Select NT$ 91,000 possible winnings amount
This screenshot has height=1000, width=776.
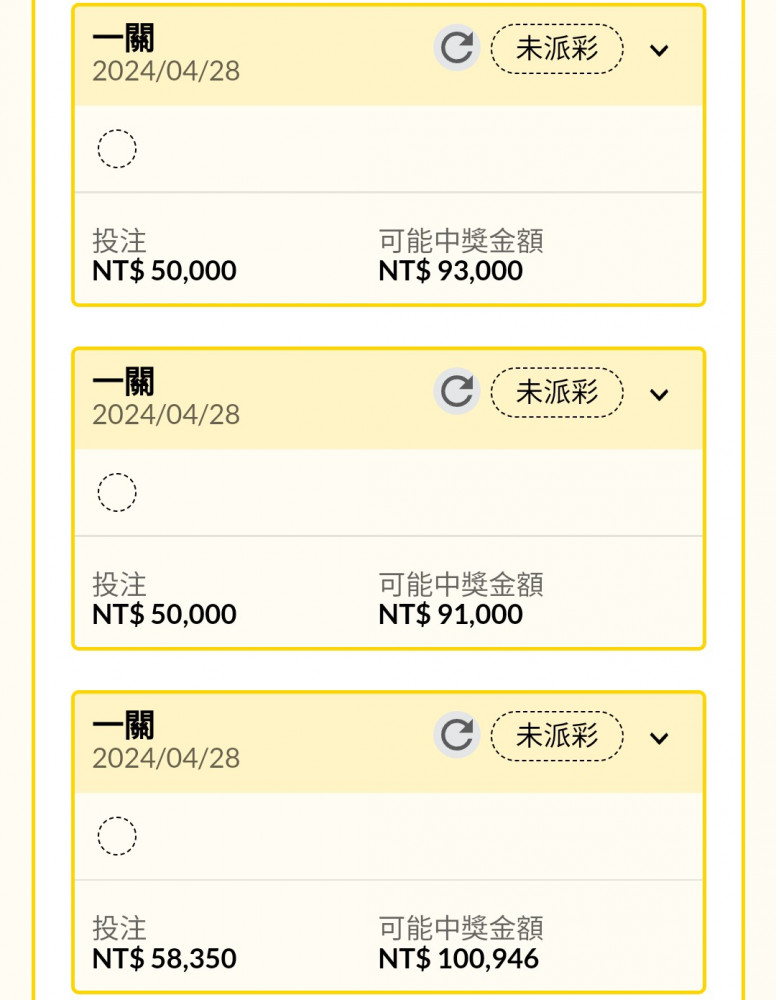450,615
